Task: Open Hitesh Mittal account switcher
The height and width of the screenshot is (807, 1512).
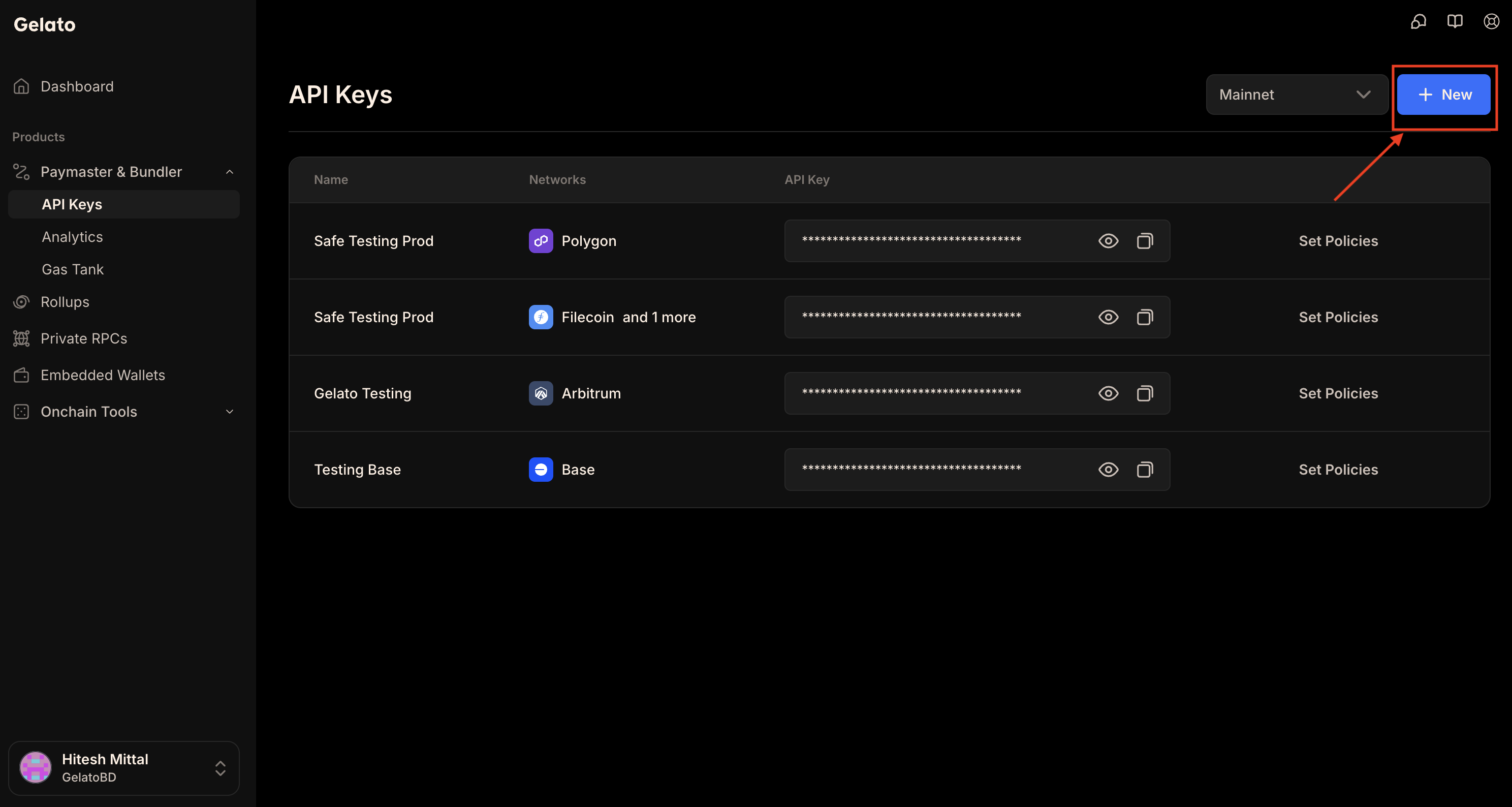Action: click(124, 768)
